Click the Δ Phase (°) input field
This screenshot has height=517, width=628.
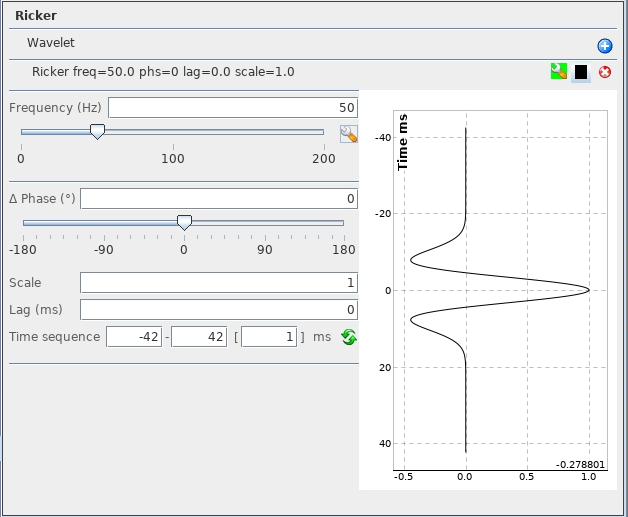[219, 199]
